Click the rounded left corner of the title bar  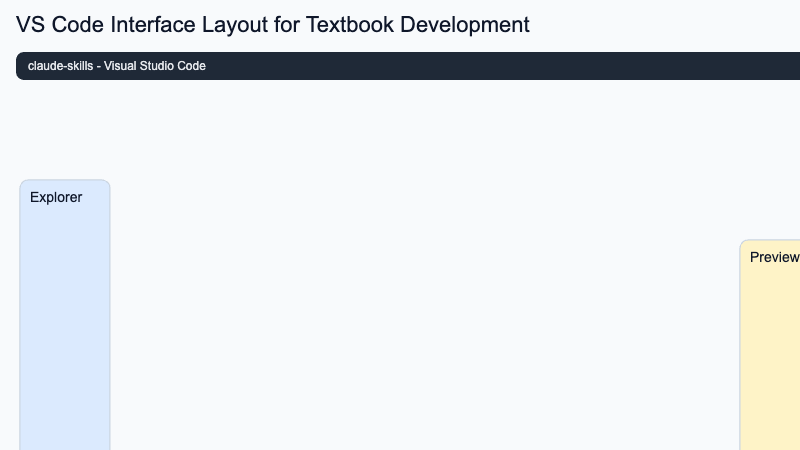click(21, 66)
